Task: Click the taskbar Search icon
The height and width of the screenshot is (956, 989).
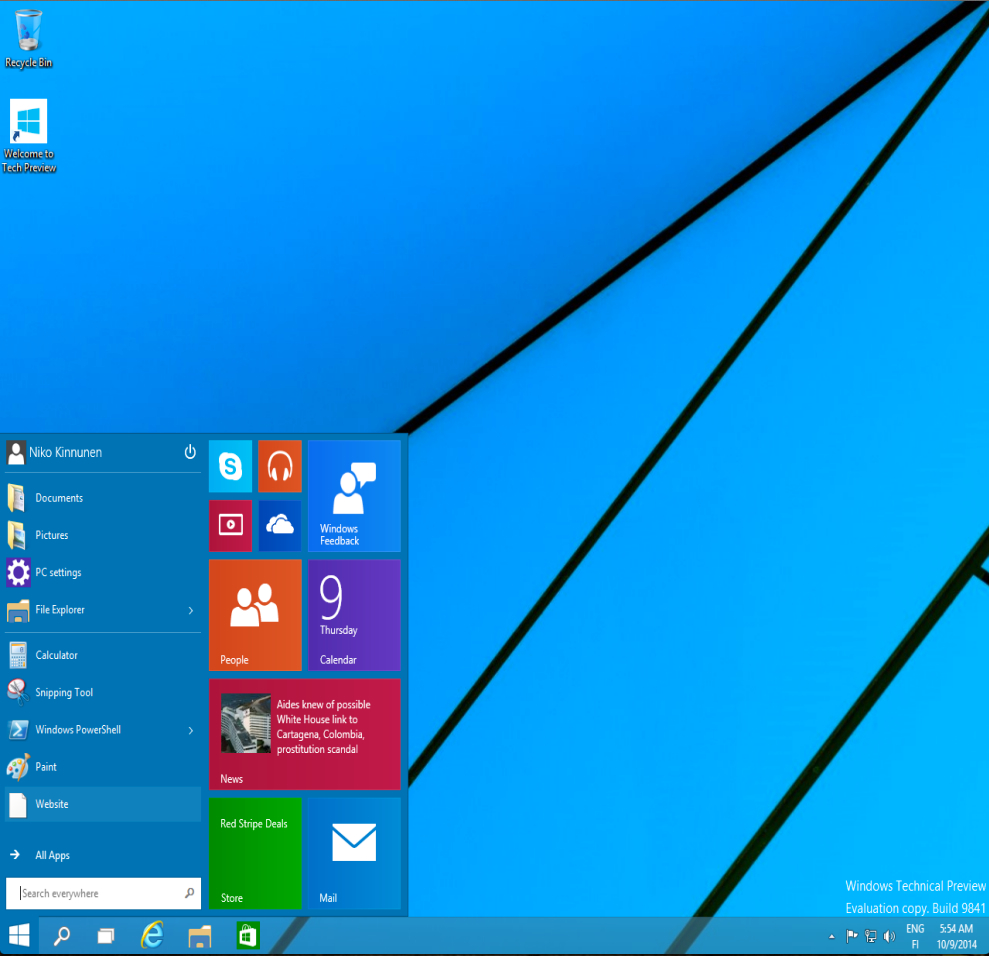Action: 61,936
